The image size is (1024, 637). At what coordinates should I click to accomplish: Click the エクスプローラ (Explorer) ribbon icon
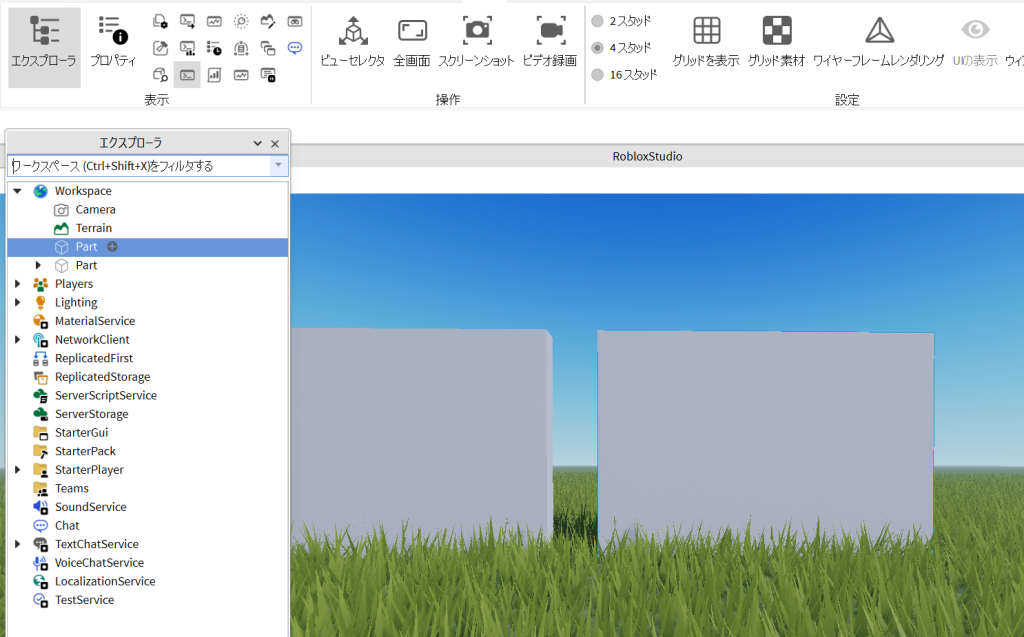point(44,42)
